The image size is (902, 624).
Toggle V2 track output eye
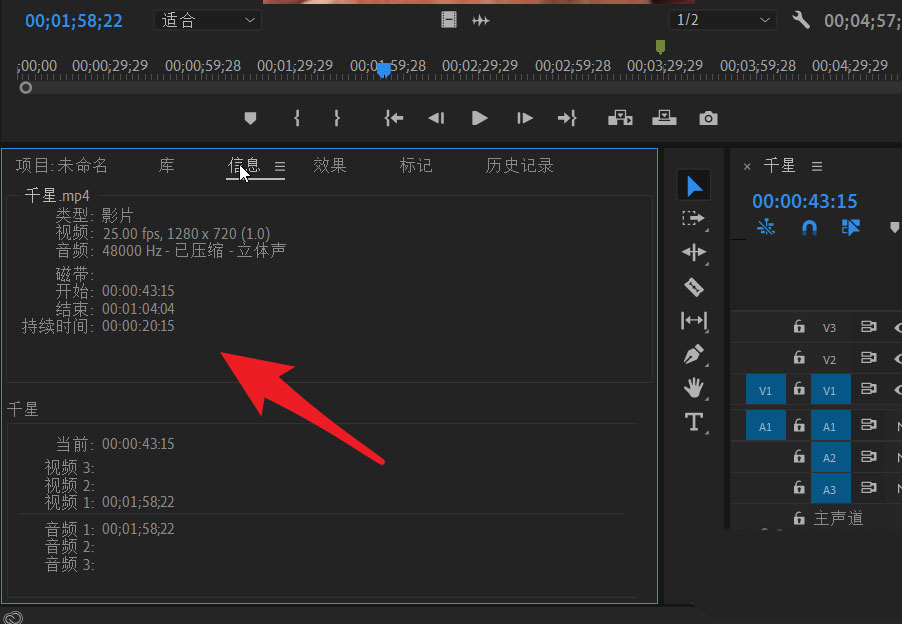896,359
